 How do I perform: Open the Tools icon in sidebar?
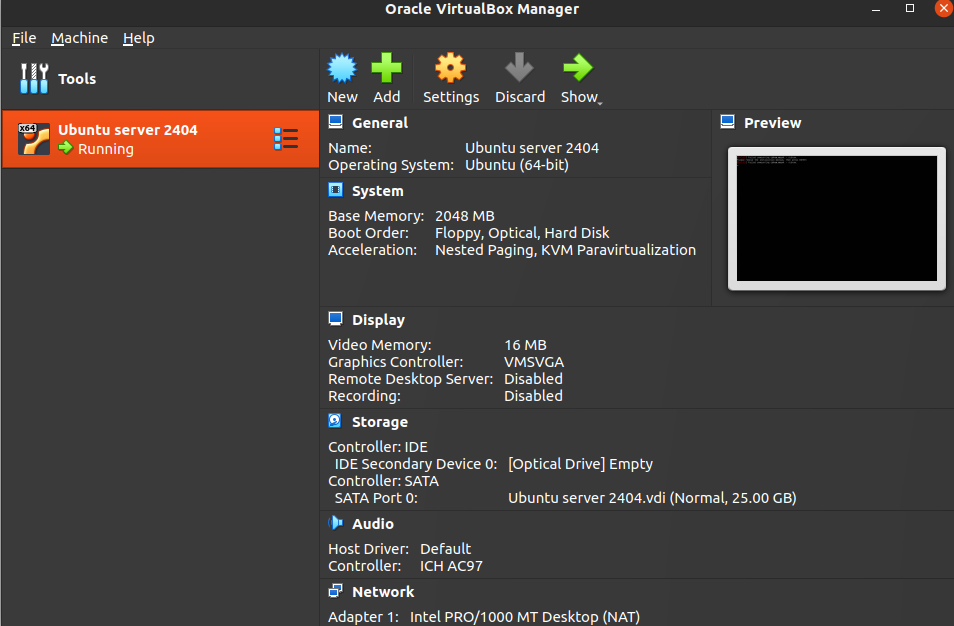(x=34, y=79)
